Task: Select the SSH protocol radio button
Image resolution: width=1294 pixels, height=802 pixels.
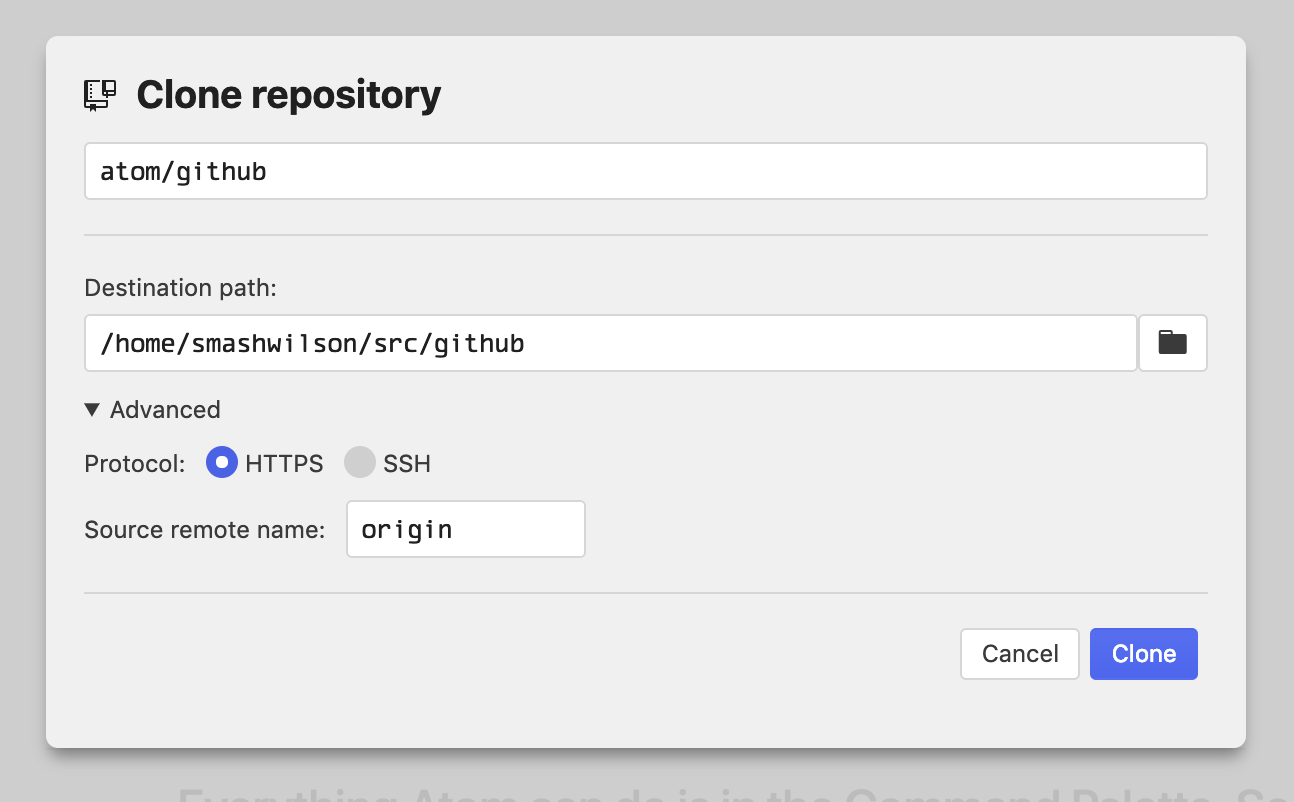Action: (359, 462)
